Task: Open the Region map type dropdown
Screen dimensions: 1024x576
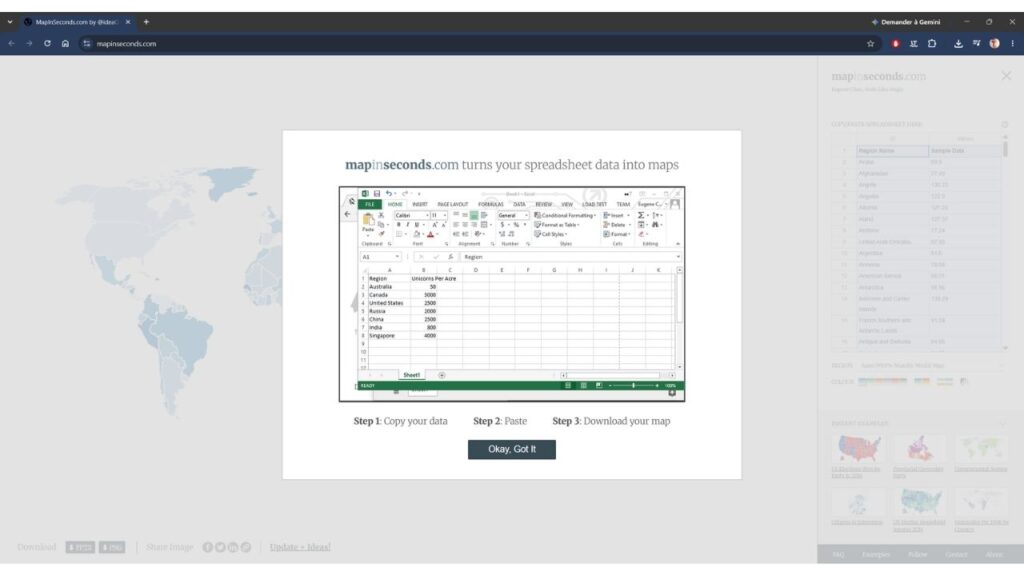Action: [932, 366]
